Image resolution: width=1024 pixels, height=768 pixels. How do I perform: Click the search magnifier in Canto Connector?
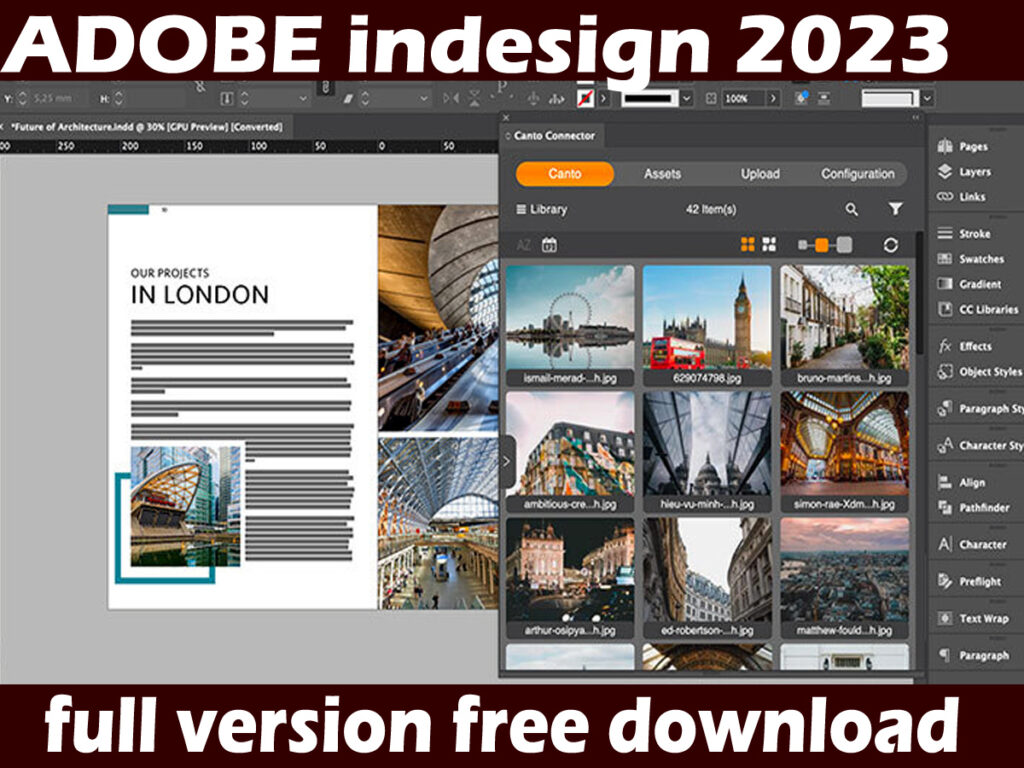click(851, 210)
